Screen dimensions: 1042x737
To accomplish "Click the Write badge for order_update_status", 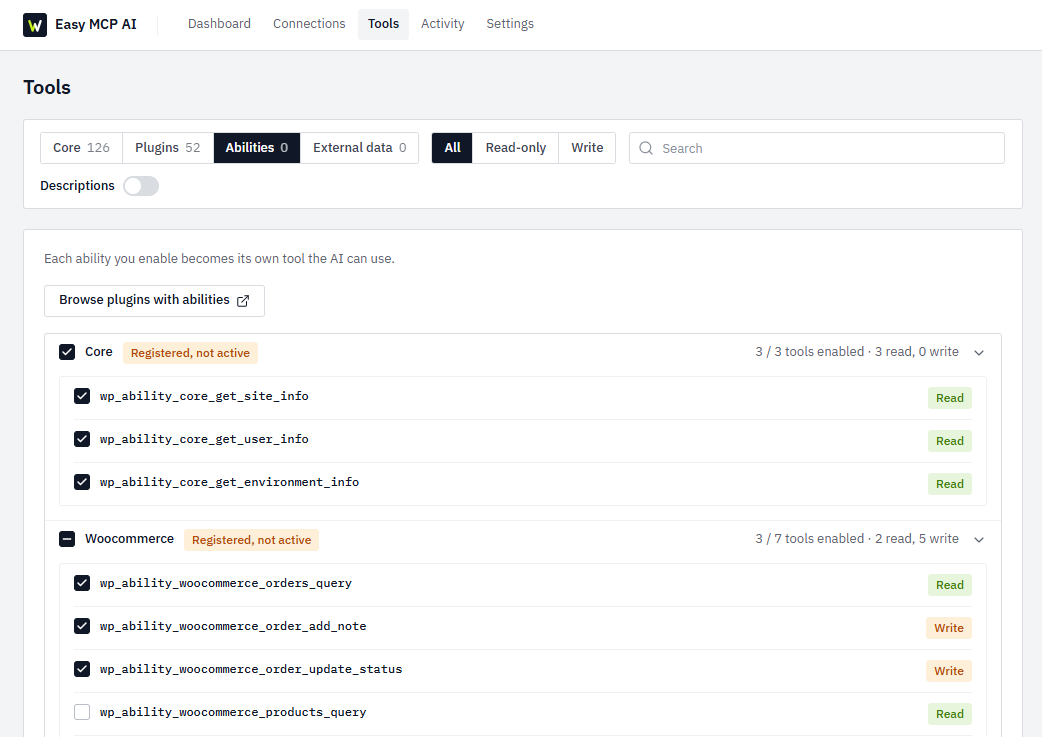I will pyautogui.click(x=949, y=671).
